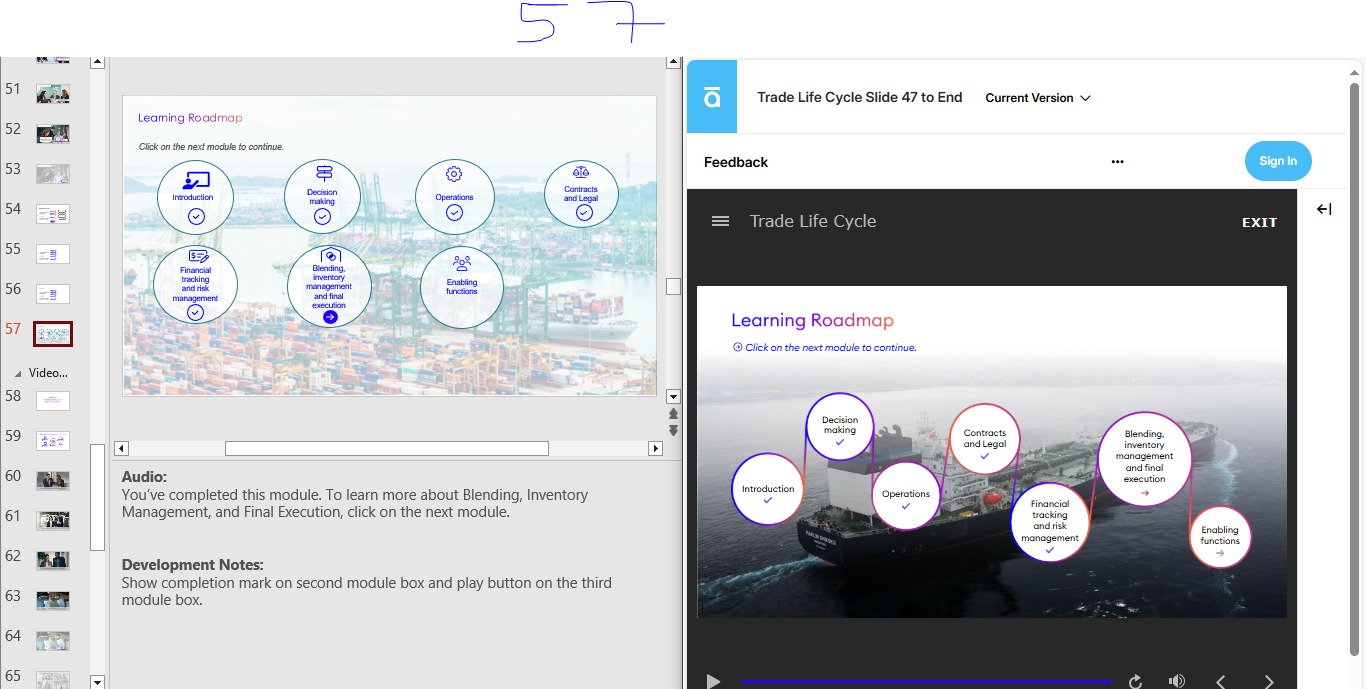Collapse the Video section in slide list
This screenshot has height=689, width=1366.
point(17,373)
